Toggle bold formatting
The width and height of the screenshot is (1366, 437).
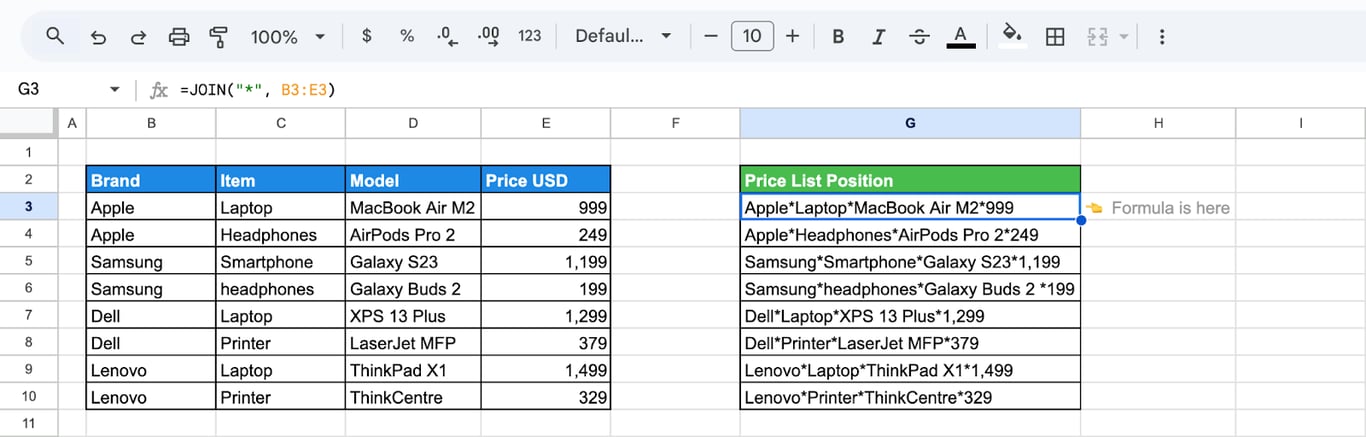pyautogui.click(x=838, y=36)
